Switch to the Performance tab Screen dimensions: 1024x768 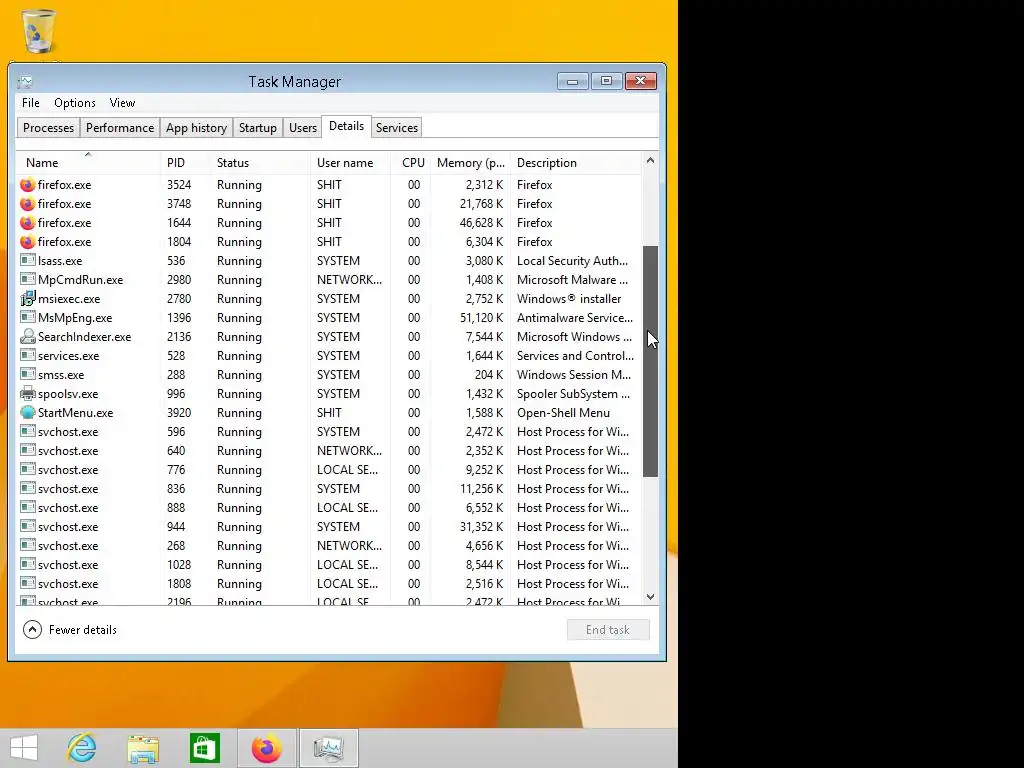(x=120, y=127)
